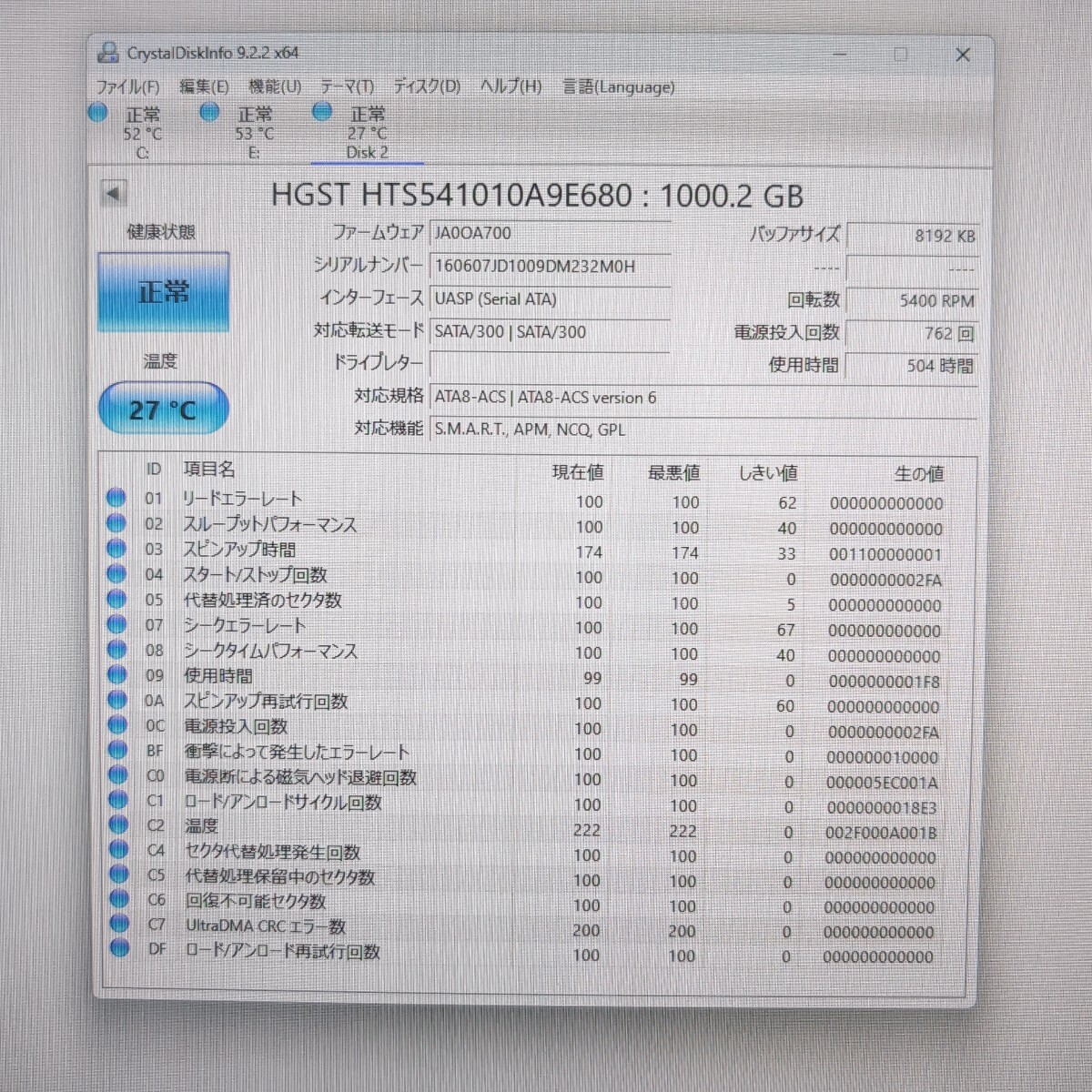Image resolution: width=1092 pixels, height=1092 pixels.
Task: Click status icon for attribute C0 head retract count
Action: coord(117,775)
